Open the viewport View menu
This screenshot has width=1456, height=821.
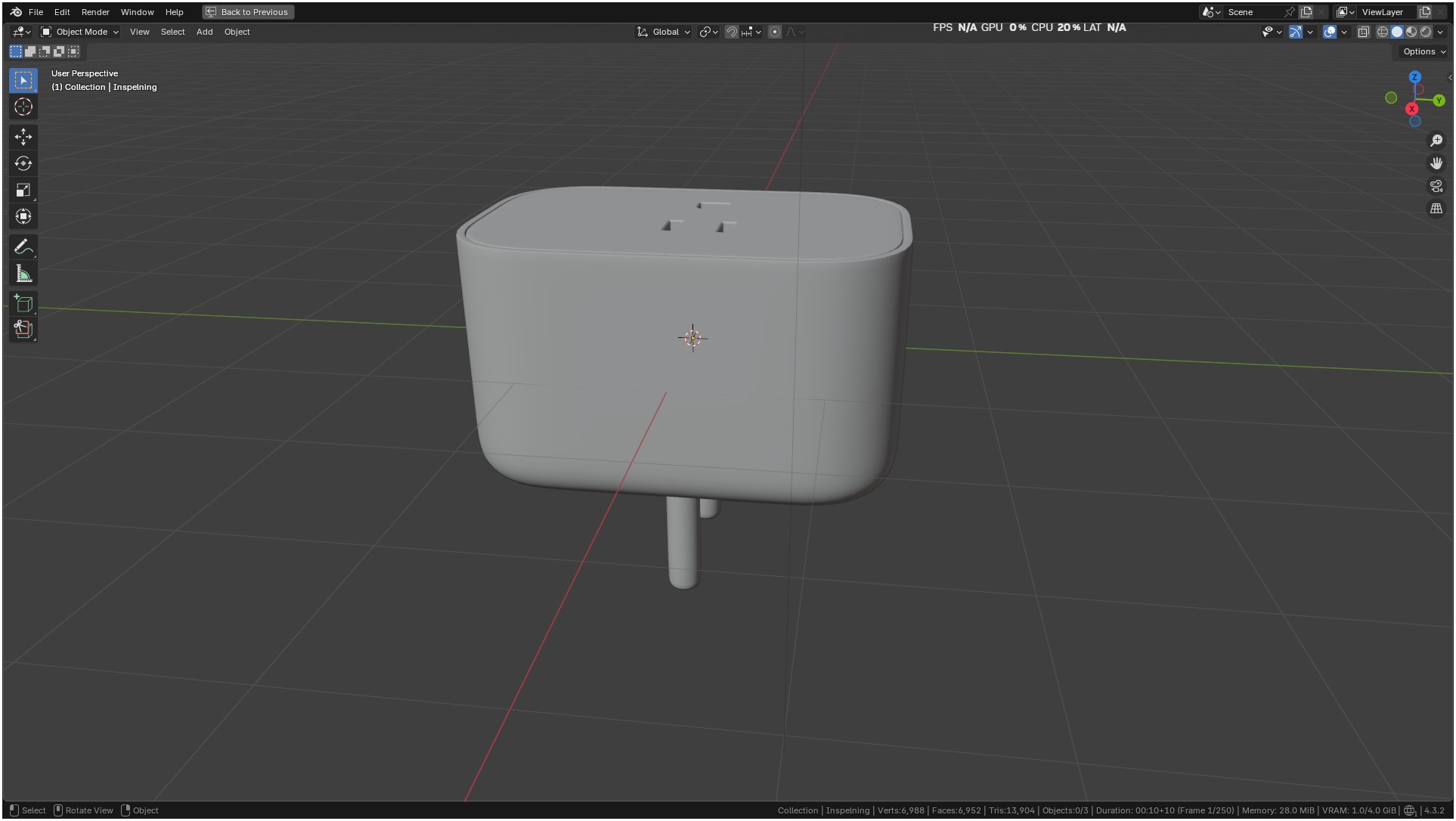[x=139, y=32]
